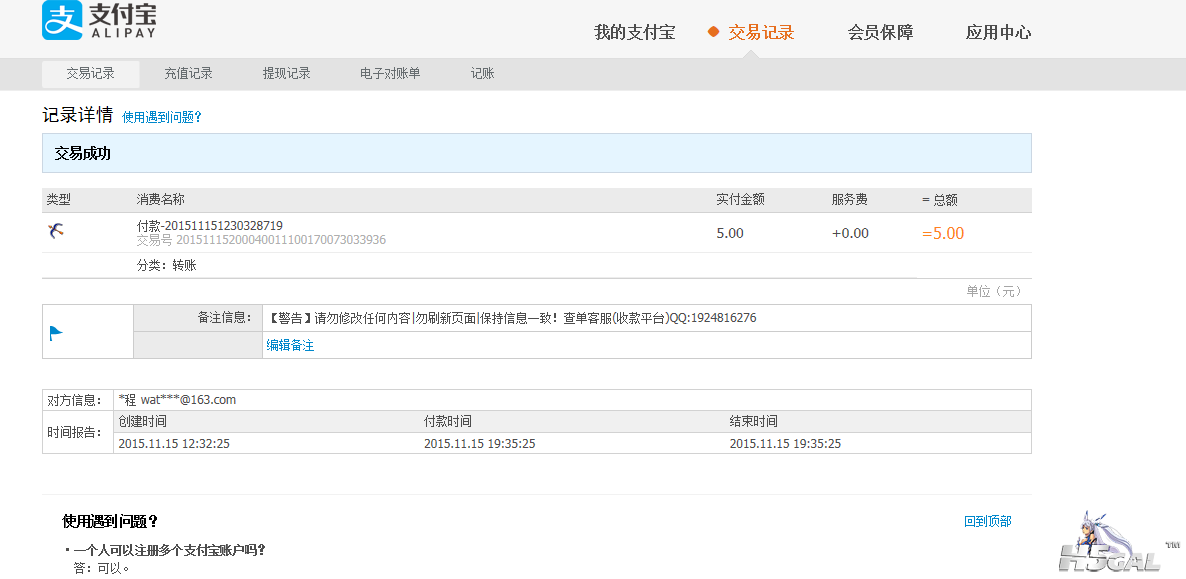Click the FAQ question about multiple accounts
The image size is (1186, 579).
click(169, 550)
